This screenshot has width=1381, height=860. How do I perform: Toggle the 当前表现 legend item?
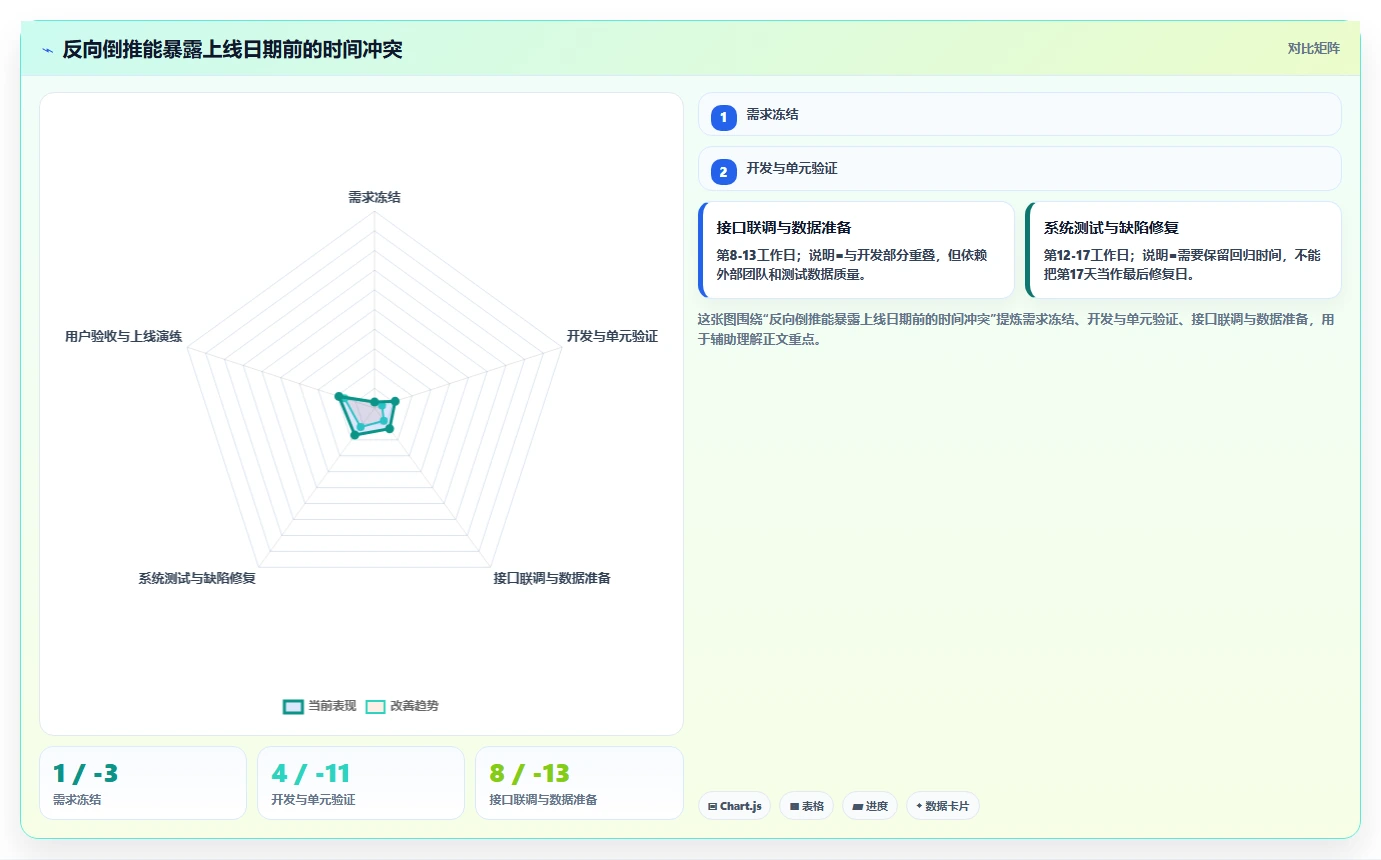320,706
